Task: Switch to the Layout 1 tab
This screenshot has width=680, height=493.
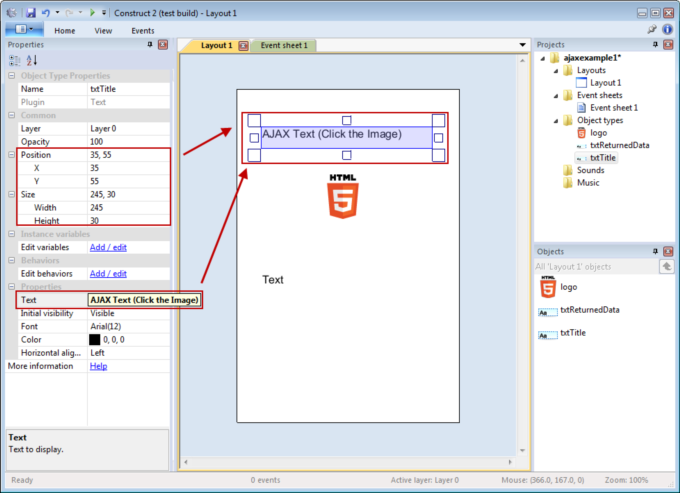Action: [x=216, y=45]
